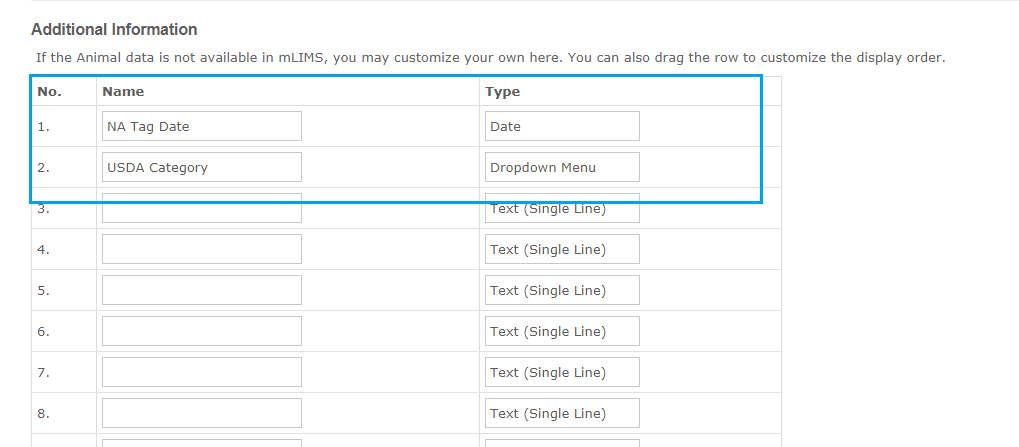Select the row 5 name input box
Screen dimensions: 1019x447
click(201, 290)
